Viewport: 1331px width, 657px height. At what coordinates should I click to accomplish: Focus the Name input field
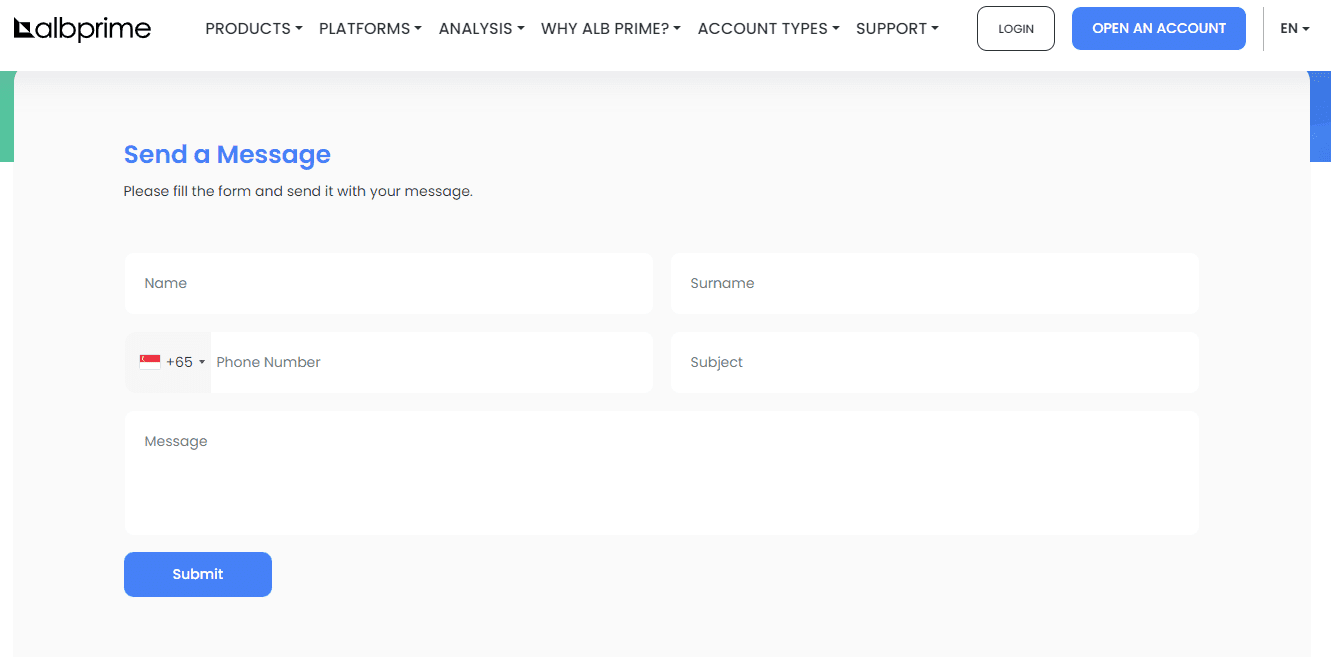point(388,283)
